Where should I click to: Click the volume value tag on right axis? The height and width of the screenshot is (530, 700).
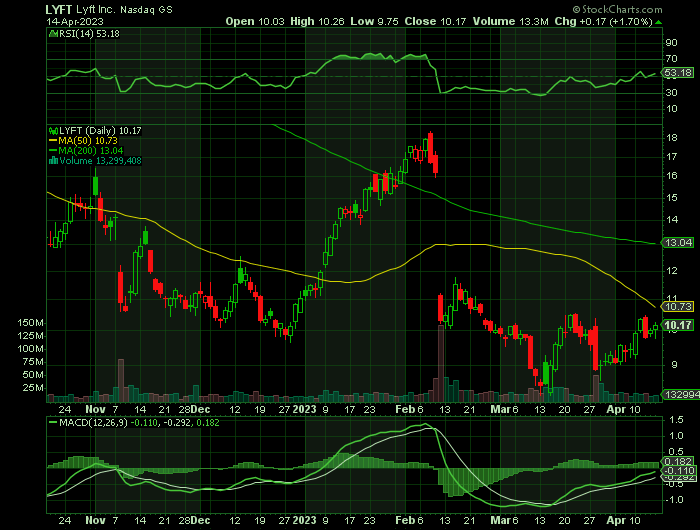pos(681,394)
